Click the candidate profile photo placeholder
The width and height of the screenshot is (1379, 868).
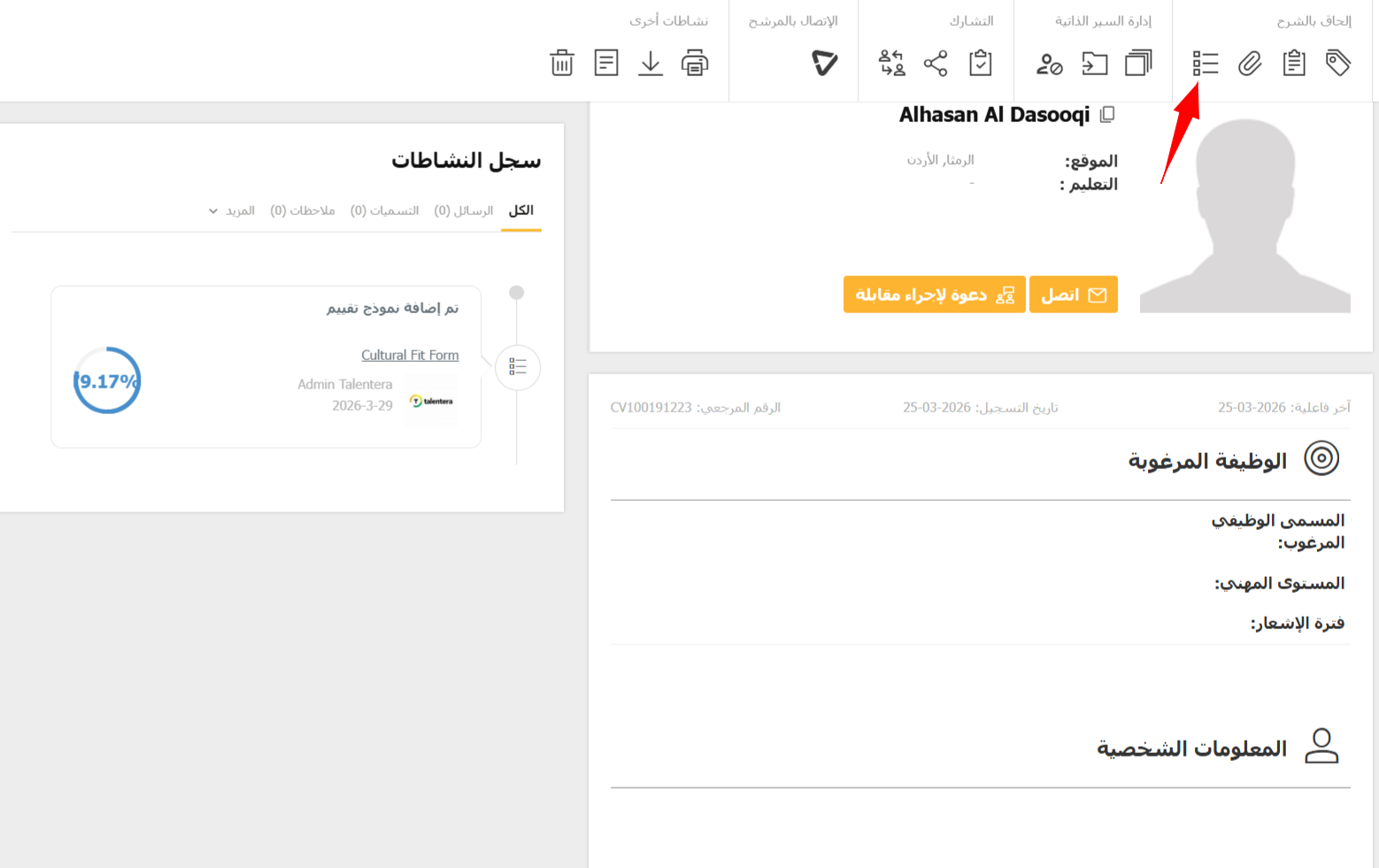tap(1244, 215)
